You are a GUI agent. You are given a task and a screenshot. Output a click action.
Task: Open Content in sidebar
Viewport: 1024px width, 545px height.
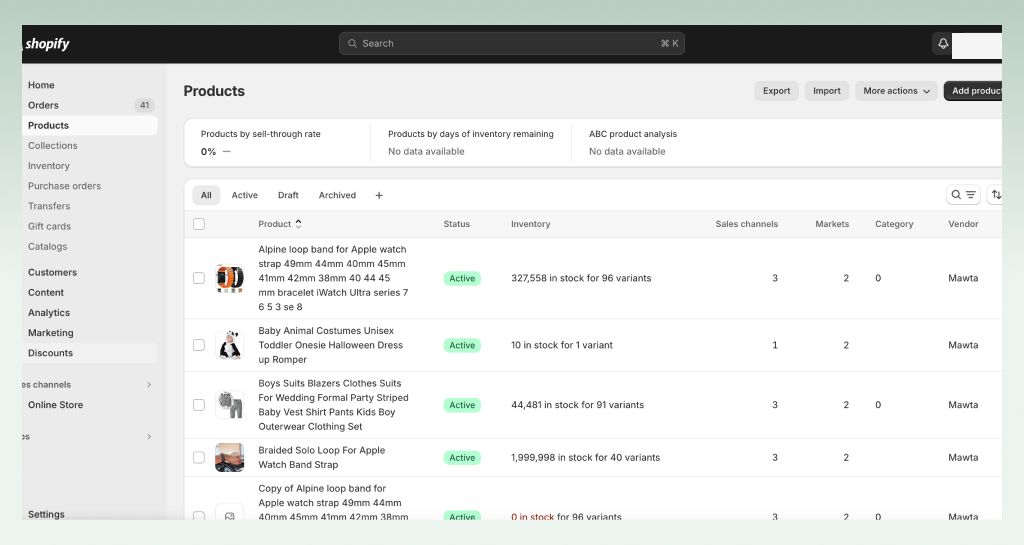46,292
